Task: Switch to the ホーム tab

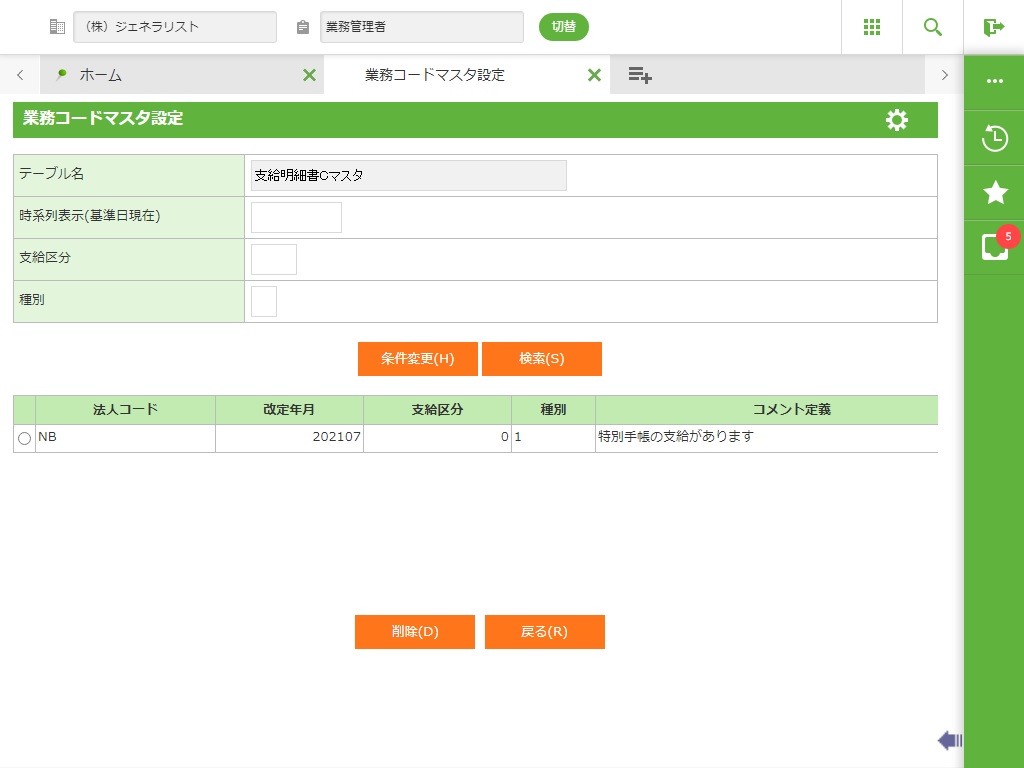Action: click(x=101, y=75)
